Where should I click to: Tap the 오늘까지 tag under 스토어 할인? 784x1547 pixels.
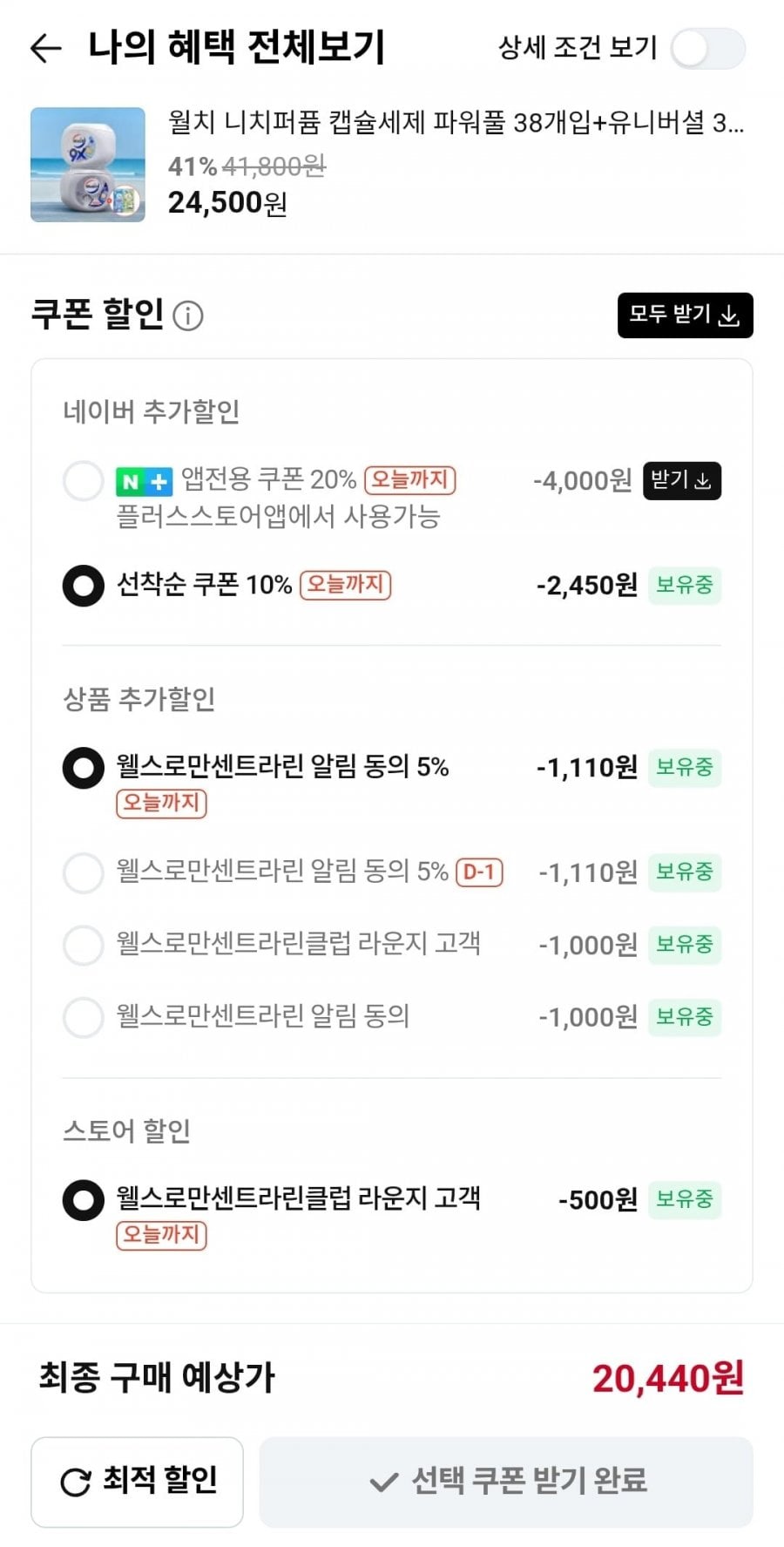[x=161, y=1235]
